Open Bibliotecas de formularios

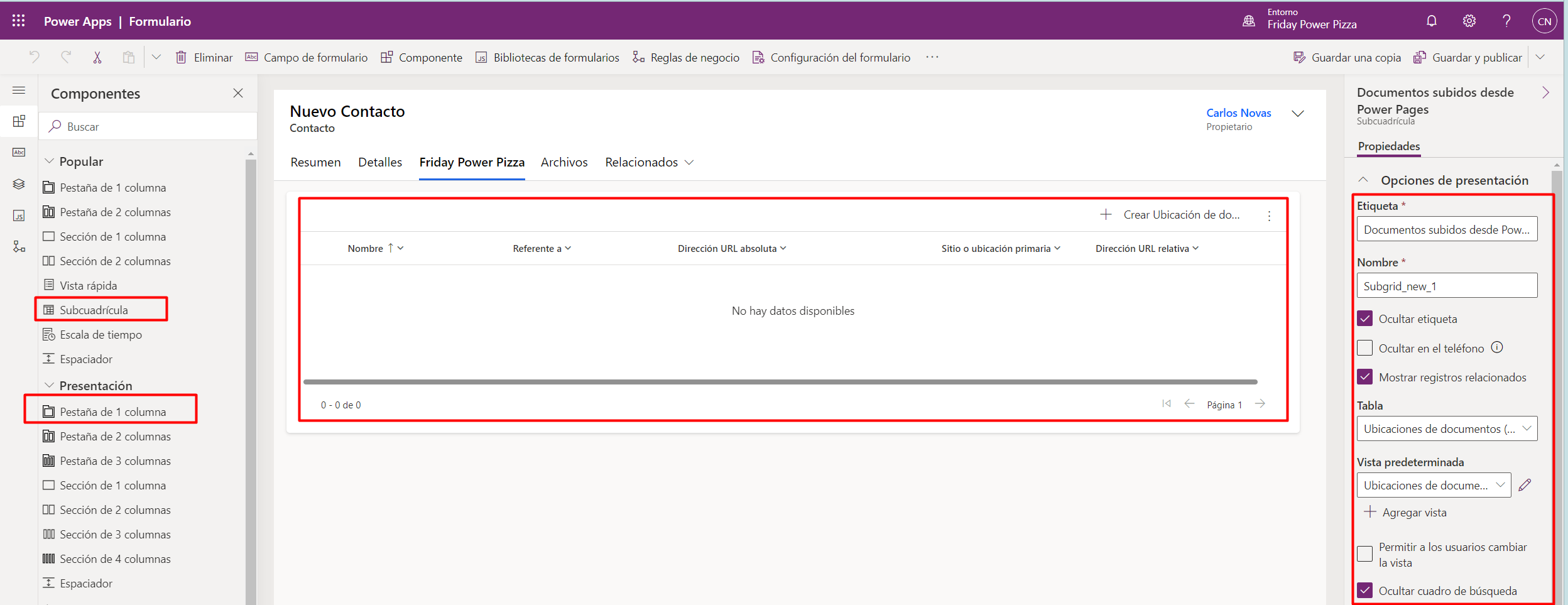coord(547,57)
